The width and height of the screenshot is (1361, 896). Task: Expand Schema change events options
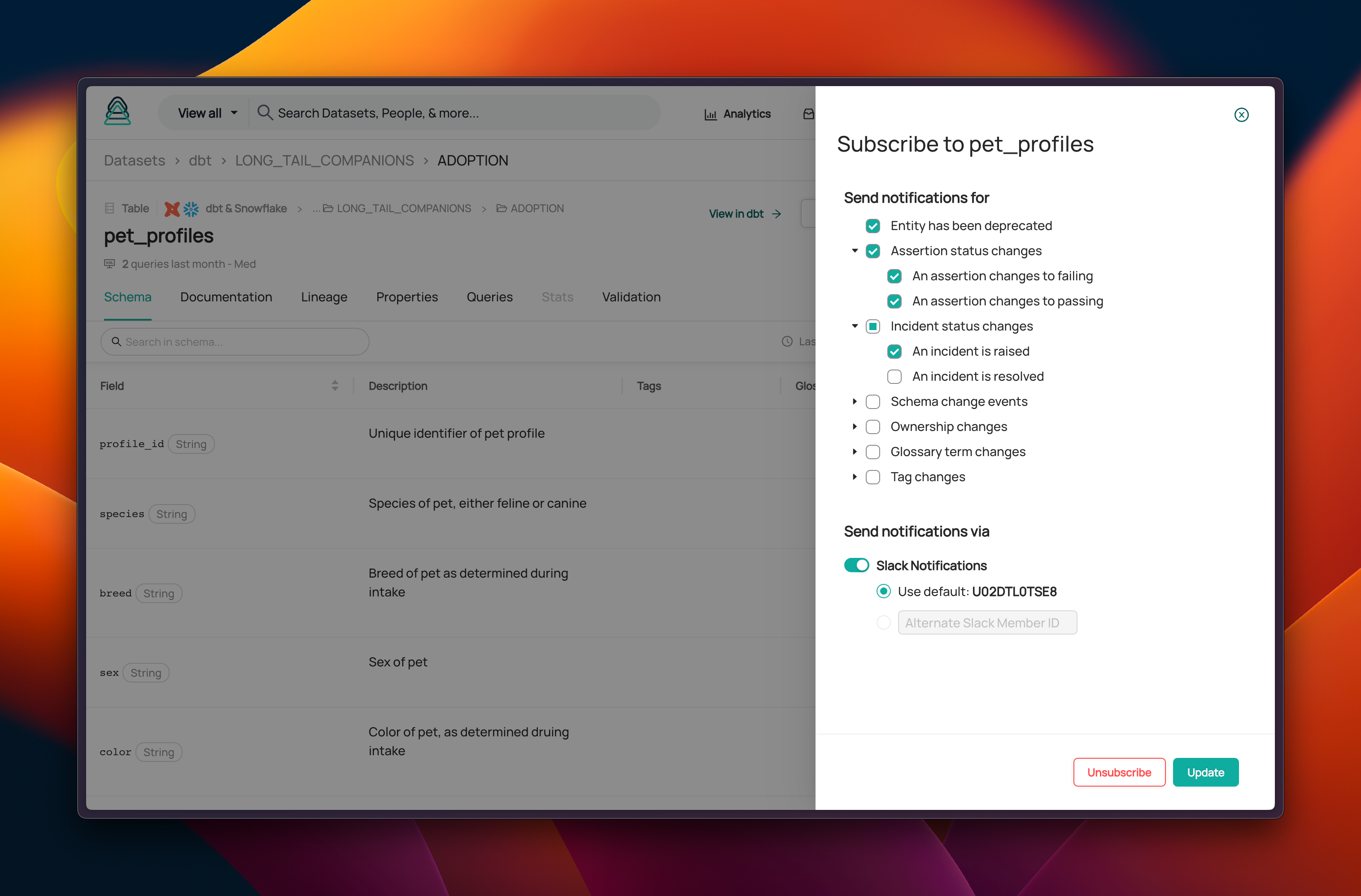[x=855, y=401]
